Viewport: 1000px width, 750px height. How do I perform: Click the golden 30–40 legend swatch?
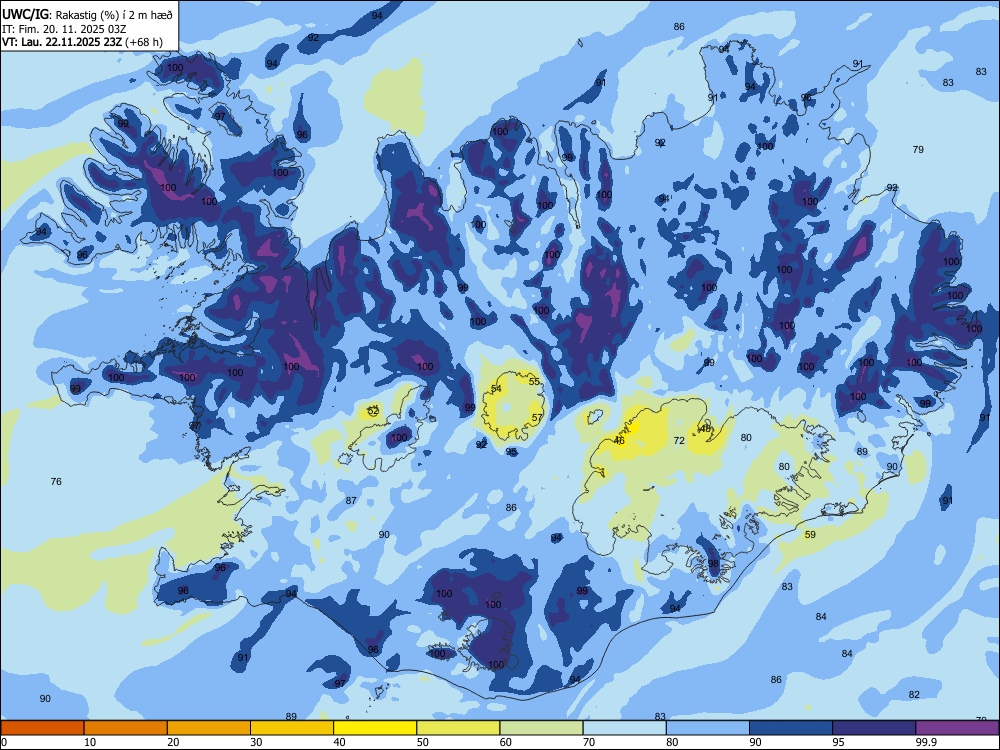(292, 728)
